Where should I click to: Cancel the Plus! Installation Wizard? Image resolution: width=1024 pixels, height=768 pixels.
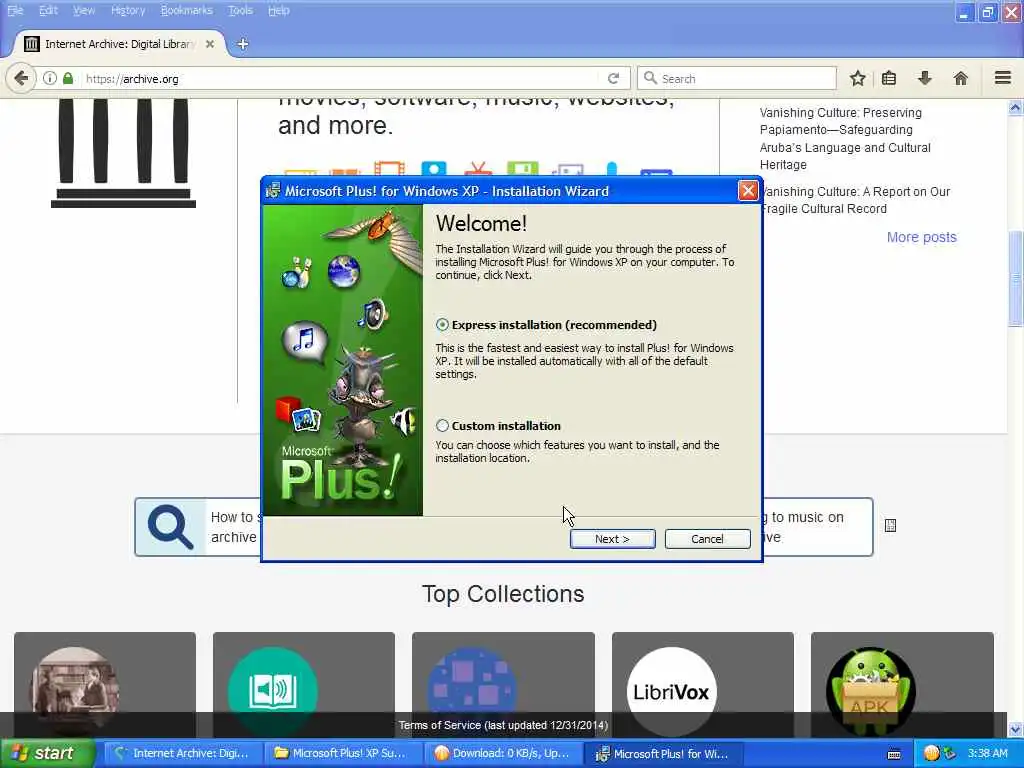pyautogui.click(x=707, y=539)
